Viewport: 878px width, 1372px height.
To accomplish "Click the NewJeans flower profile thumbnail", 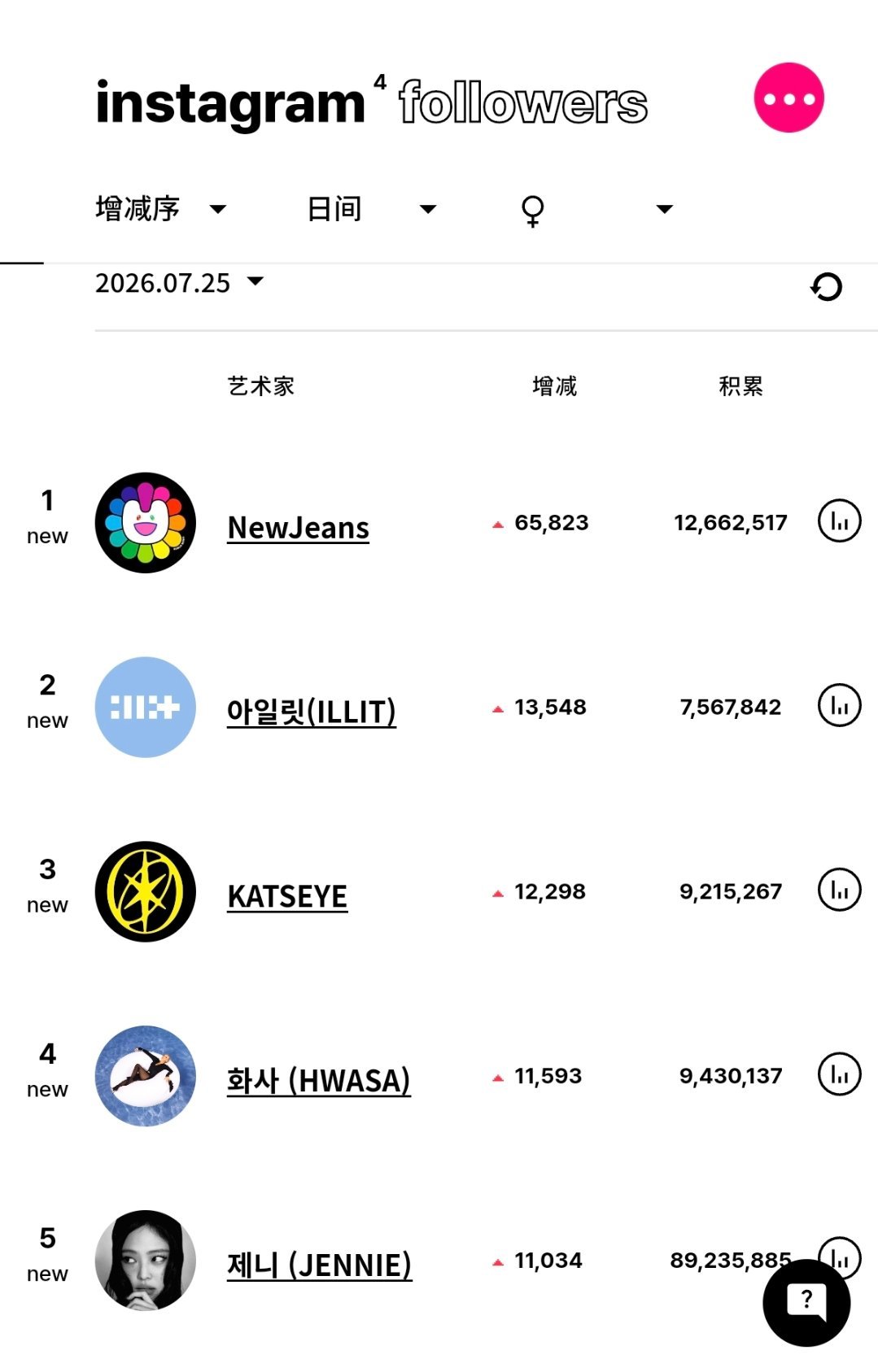I will point(146,523).
